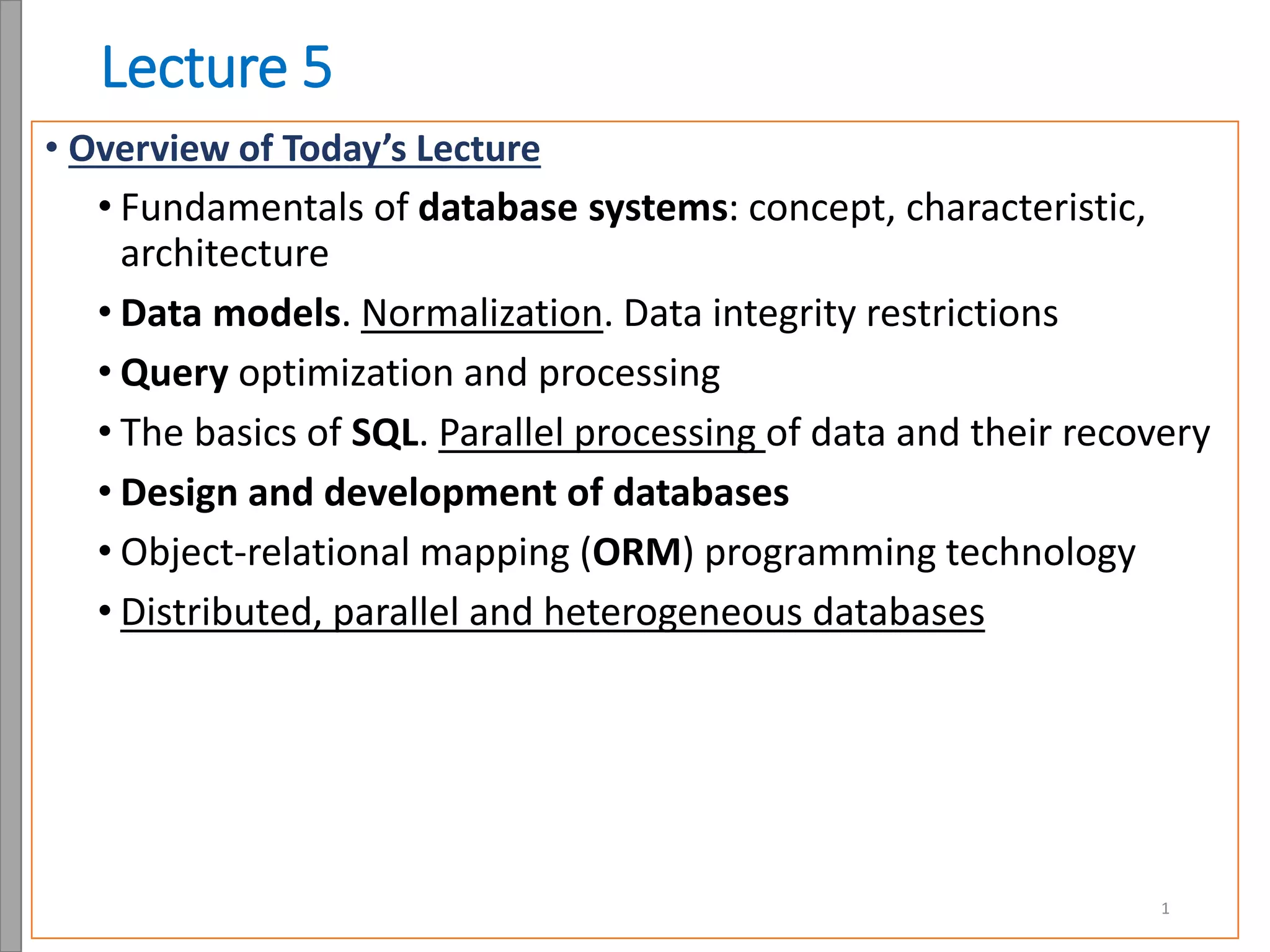Screen dimensions: 1270x952
Task: Follow the underlined Normalization link
Action: click(x=481, y=314)
